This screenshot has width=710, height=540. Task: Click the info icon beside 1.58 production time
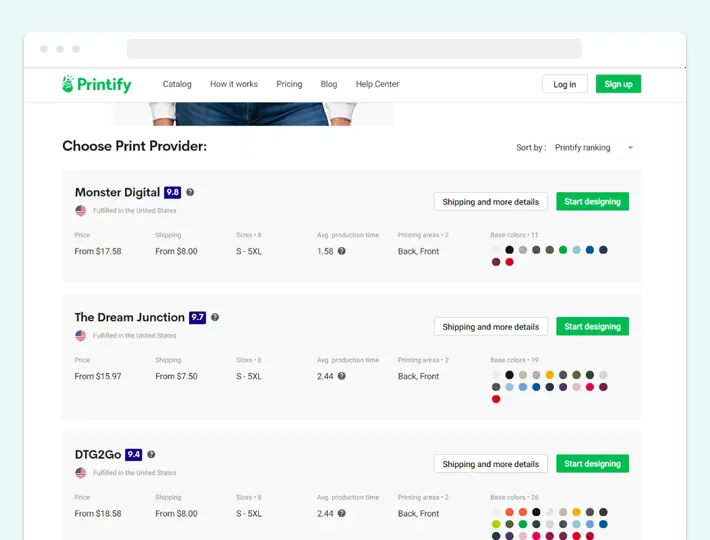point(342,251)
